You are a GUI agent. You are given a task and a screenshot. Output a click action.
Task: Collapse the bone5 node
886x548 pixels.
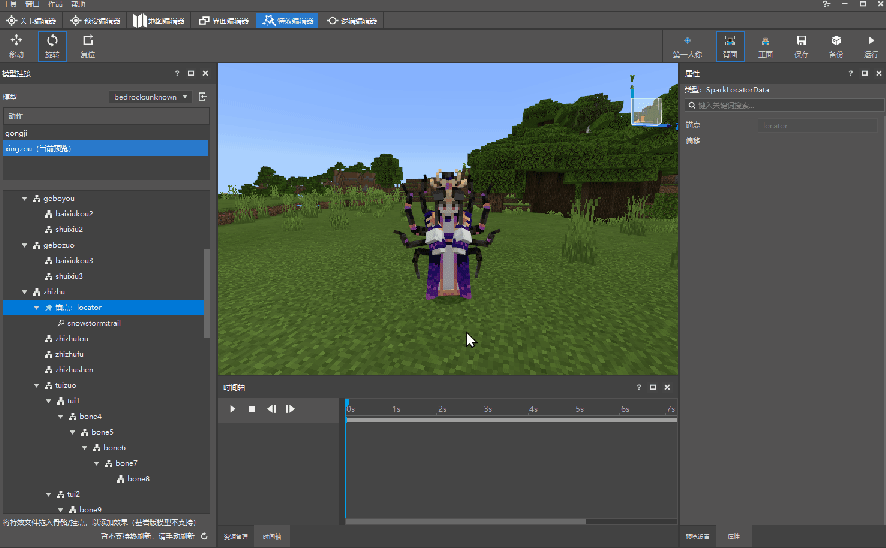(72, 432)
